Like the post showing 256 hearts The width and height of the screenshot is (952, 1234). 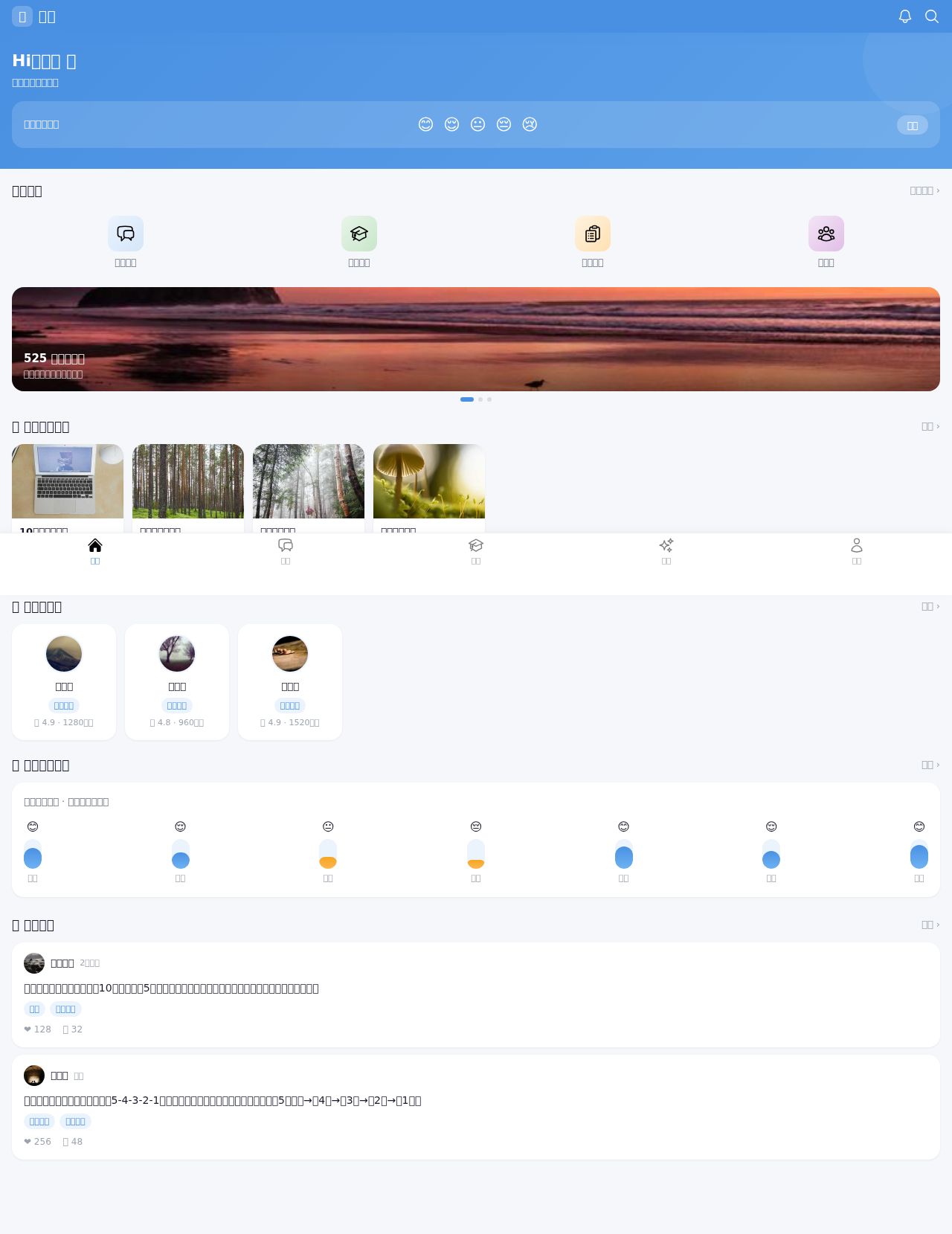(x=37, y=1142)
